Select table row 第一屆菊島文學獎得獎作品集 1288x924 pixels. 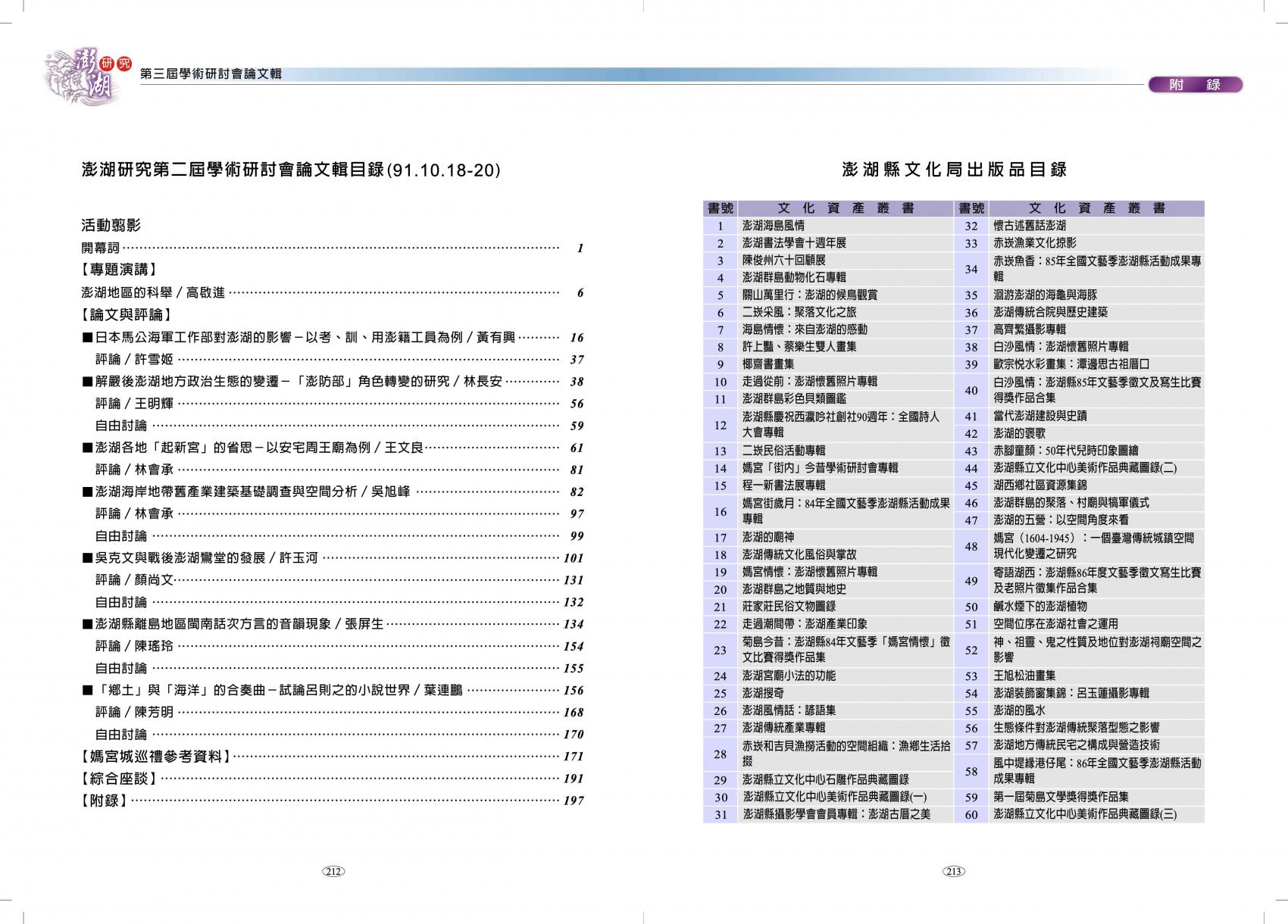point(1061,797)
